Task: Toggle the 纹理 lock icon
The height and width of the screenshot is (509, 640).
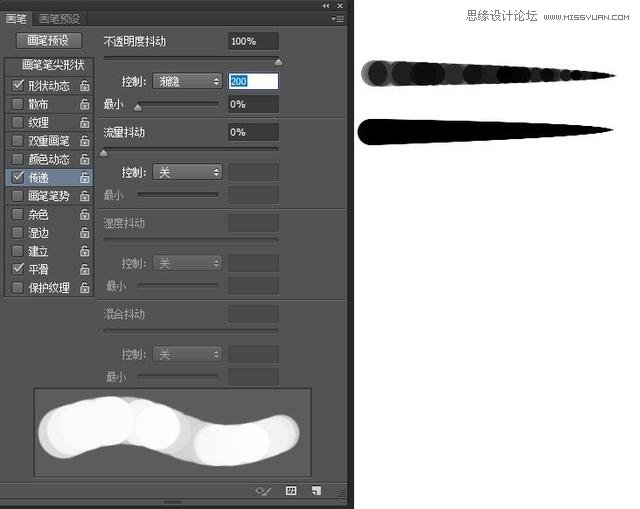Action: 84,122
